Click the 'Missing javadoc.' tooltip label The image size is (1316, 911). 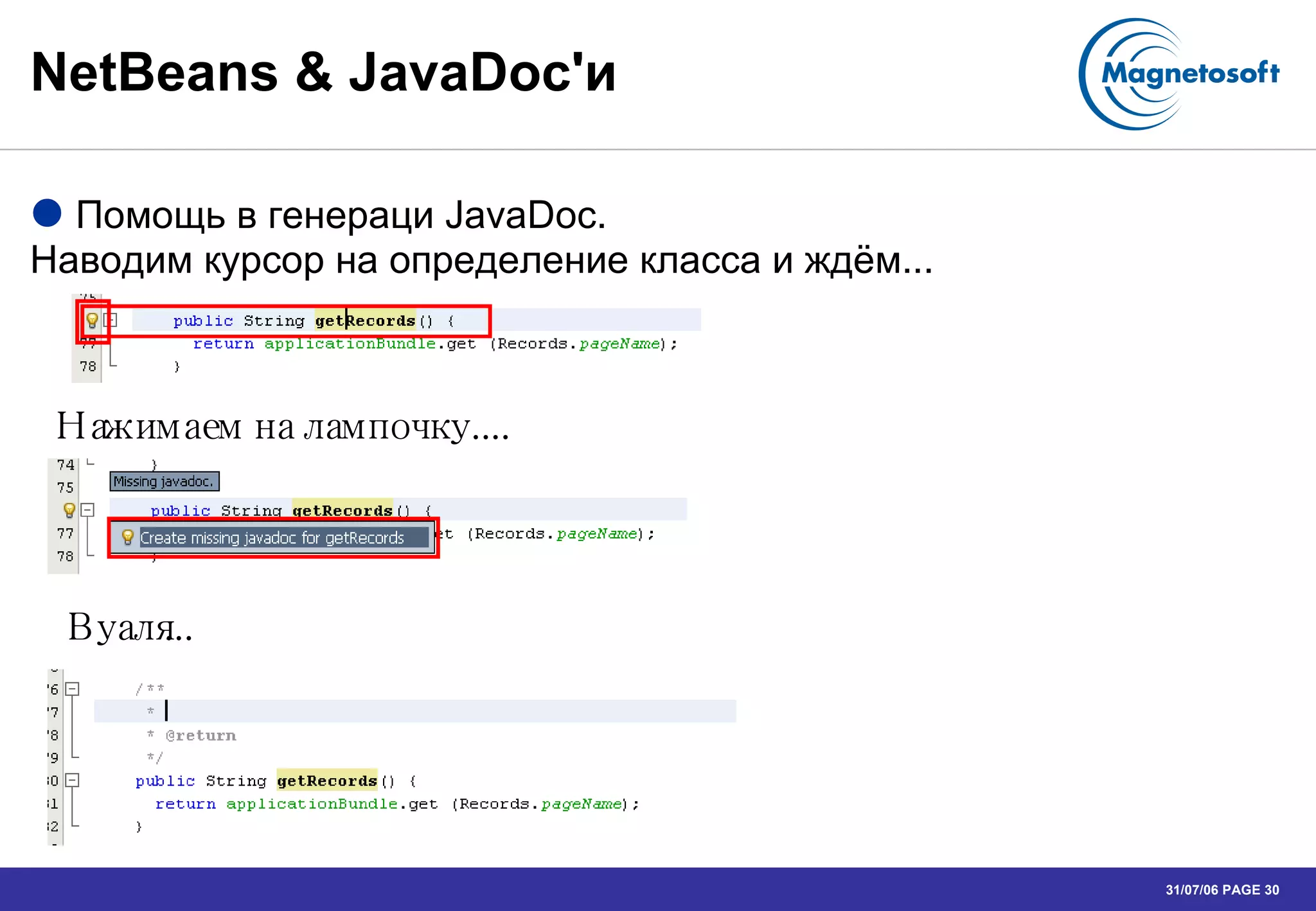pos(164,481)
